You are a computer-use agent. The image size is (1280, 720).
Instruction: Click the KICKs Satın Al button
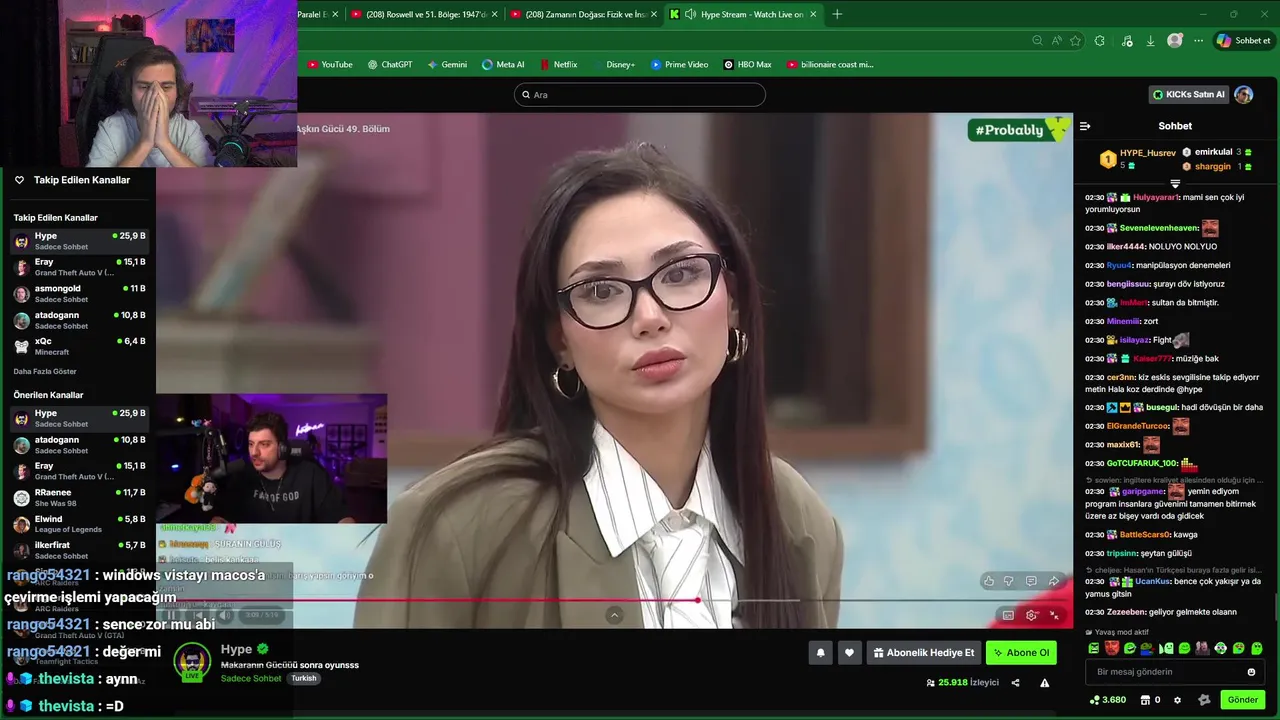[x=1188, y=94]
